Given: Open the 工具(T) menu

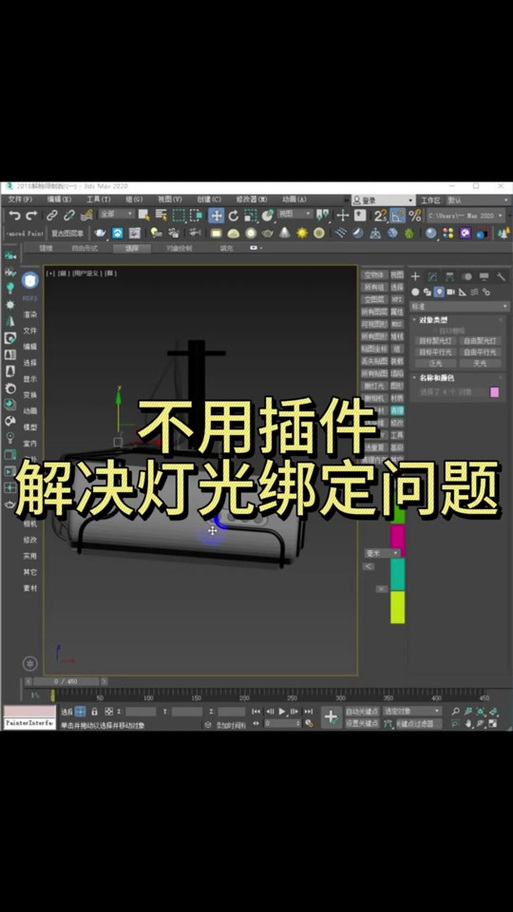Looking at the screenshot, I should click(x=98, y=200).
